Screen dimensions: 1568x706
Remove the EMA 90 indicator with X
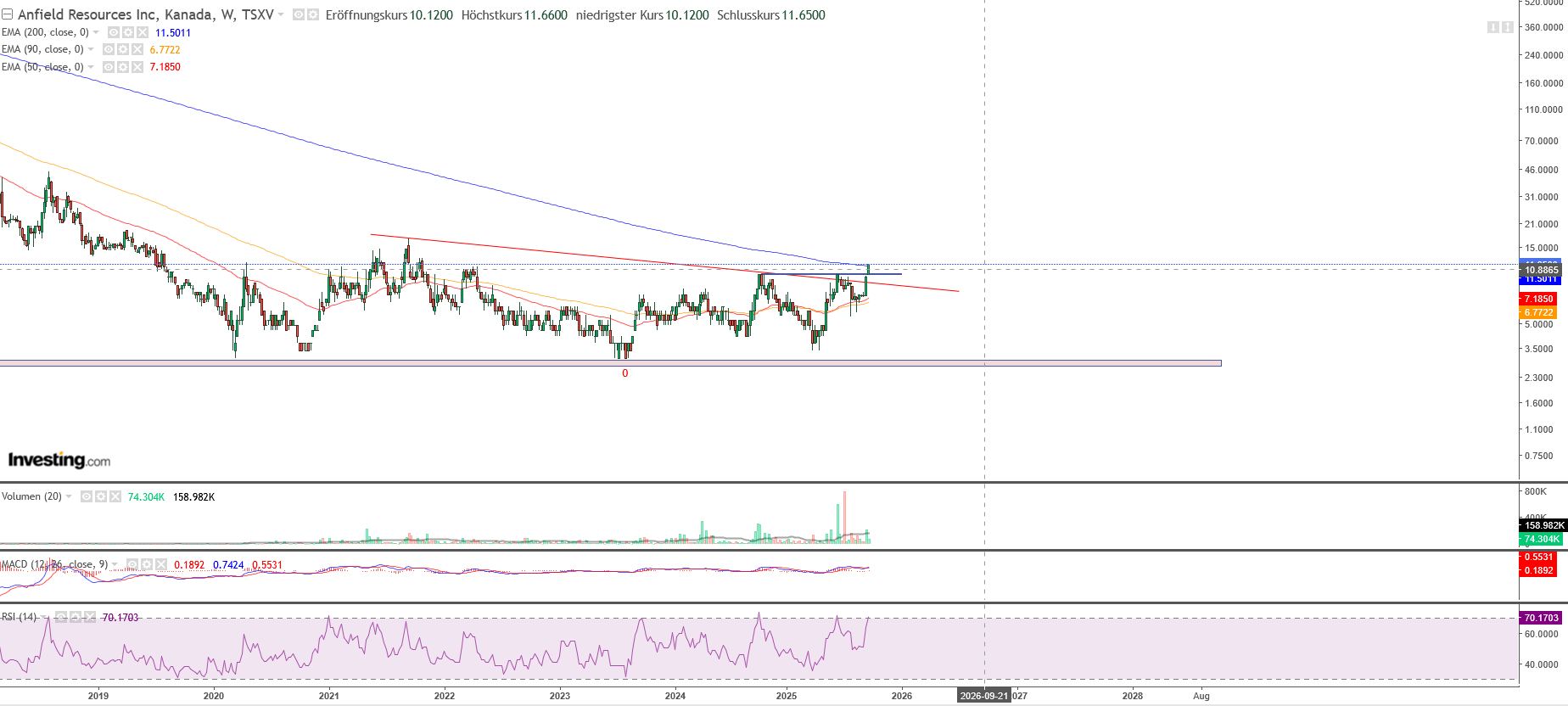click(137, 49)
